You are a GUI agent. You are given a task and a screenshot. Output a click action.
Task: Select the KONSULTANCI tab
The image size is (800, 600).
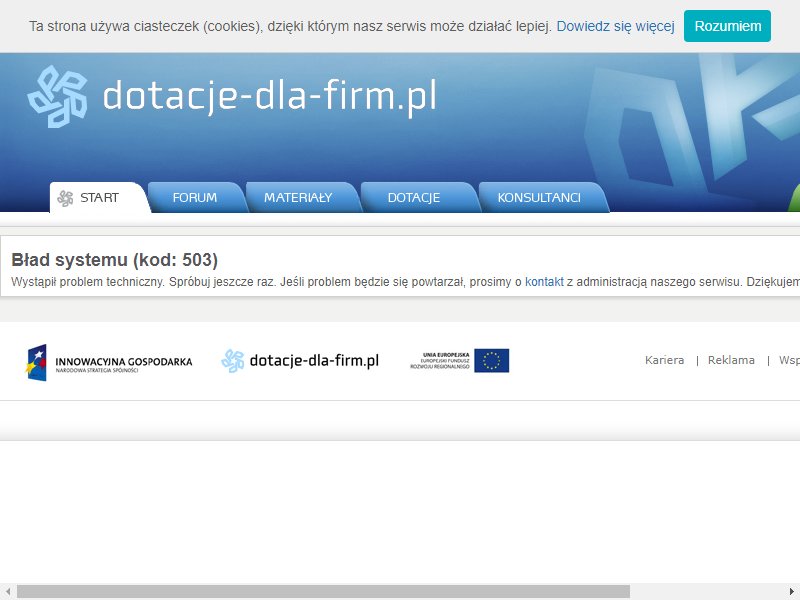(543, 197)
